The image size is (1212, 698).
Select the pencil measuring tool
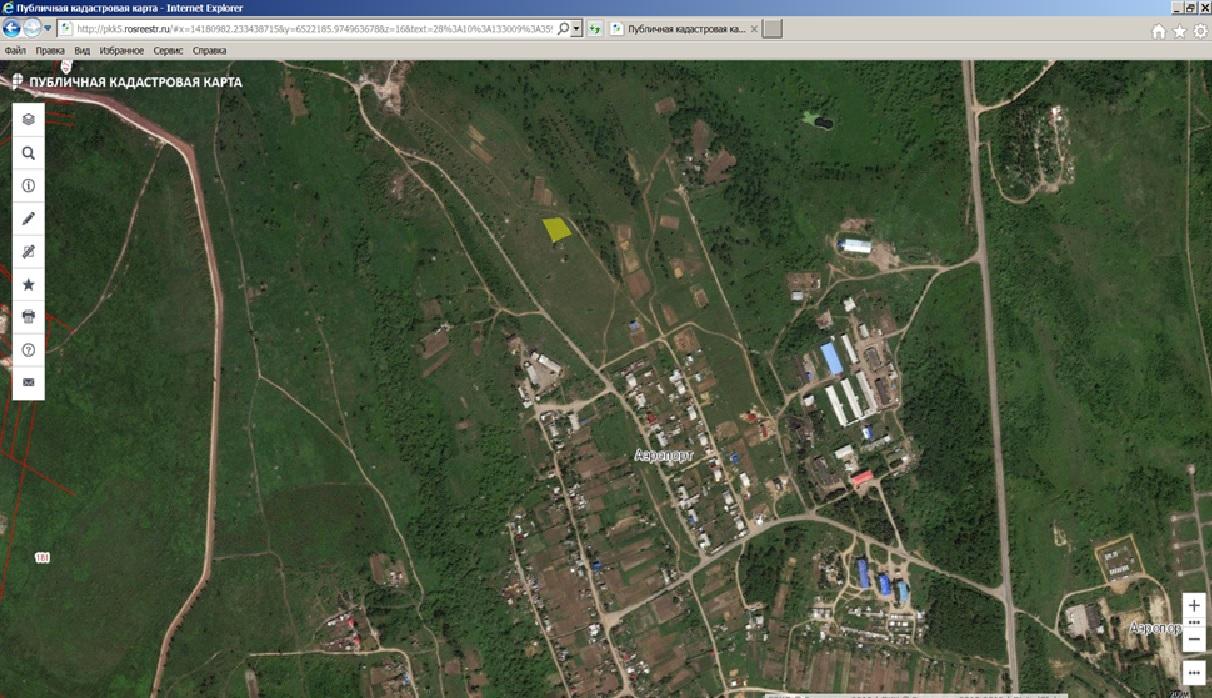point(28,218)
